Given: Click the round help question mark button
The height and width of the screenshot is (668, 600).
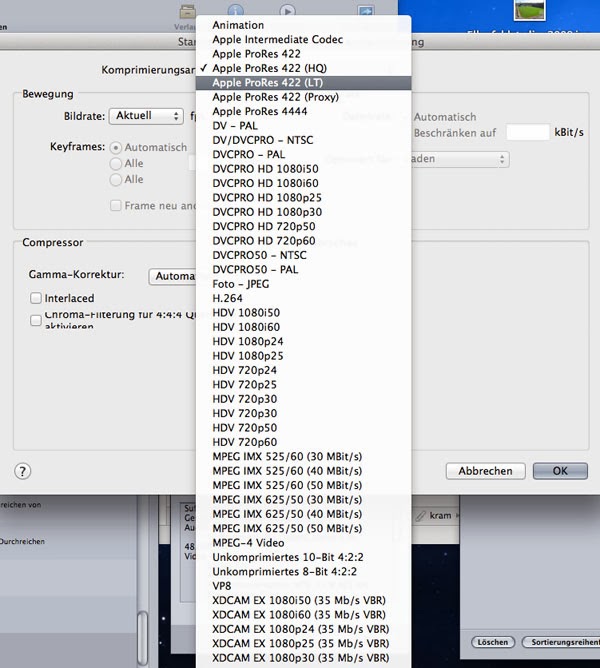Looking at the screenshot, I should 23,471.
